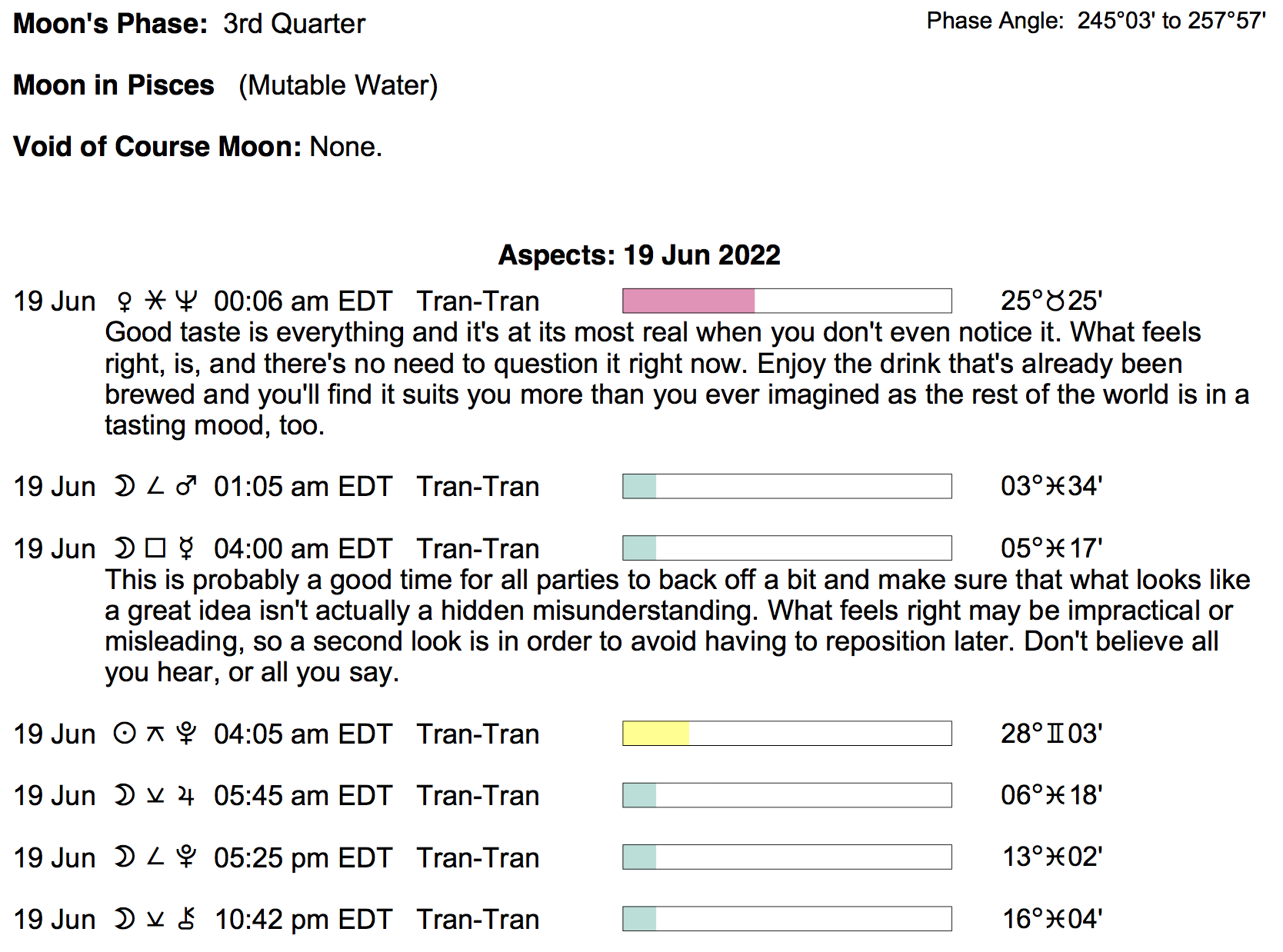
Task: Click the Aspects: 19 Jun 2022 heading
Action: (639, 255)
